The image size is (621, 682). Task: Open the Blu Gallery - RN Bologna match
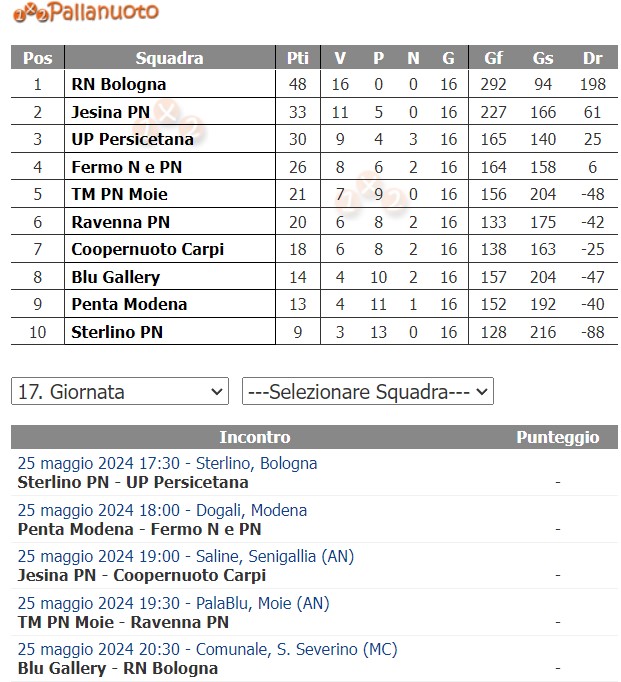[118, 668]
